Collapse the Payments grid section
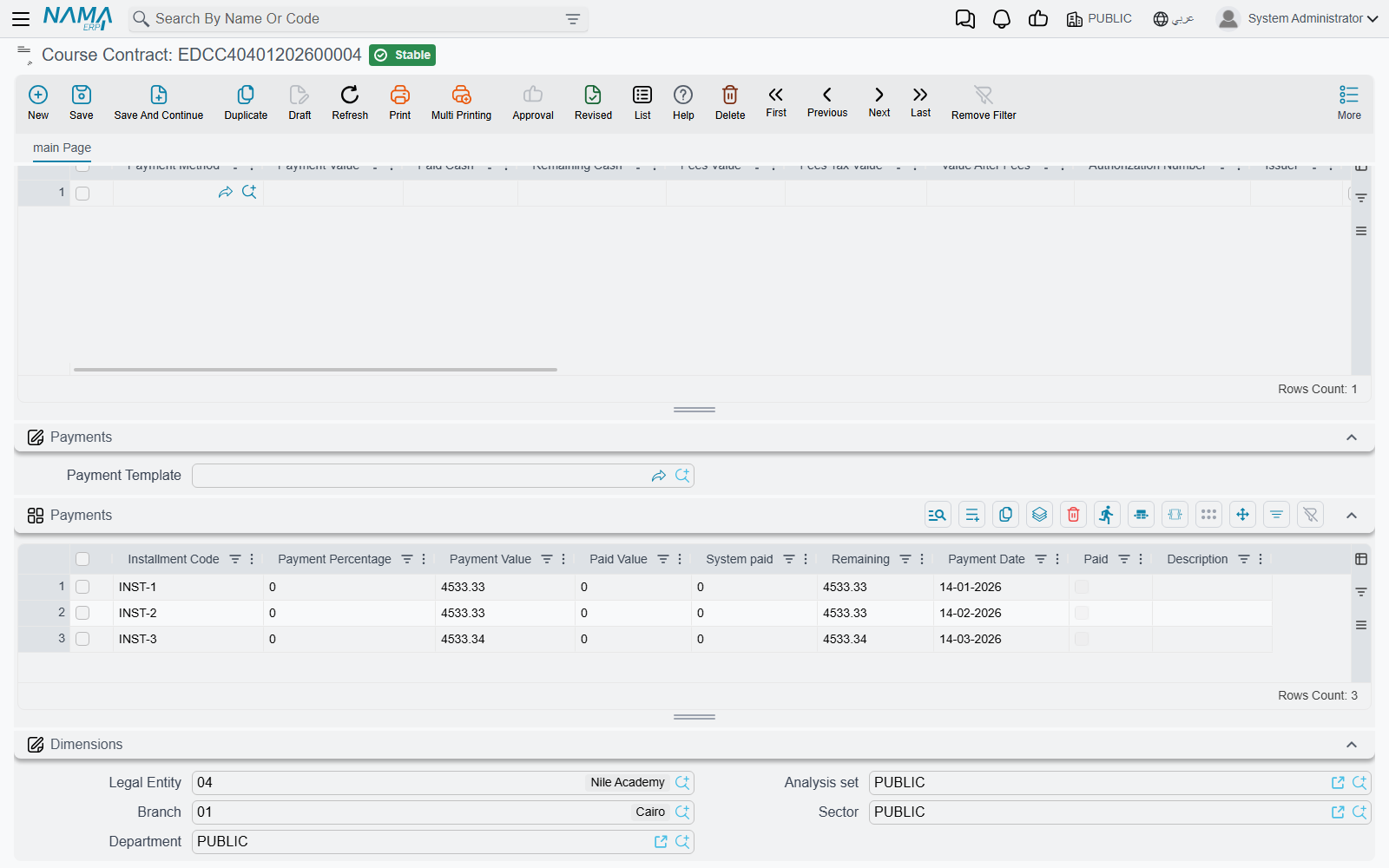This screenshot has height=868, width=1389. click(x=1352, y=516)
